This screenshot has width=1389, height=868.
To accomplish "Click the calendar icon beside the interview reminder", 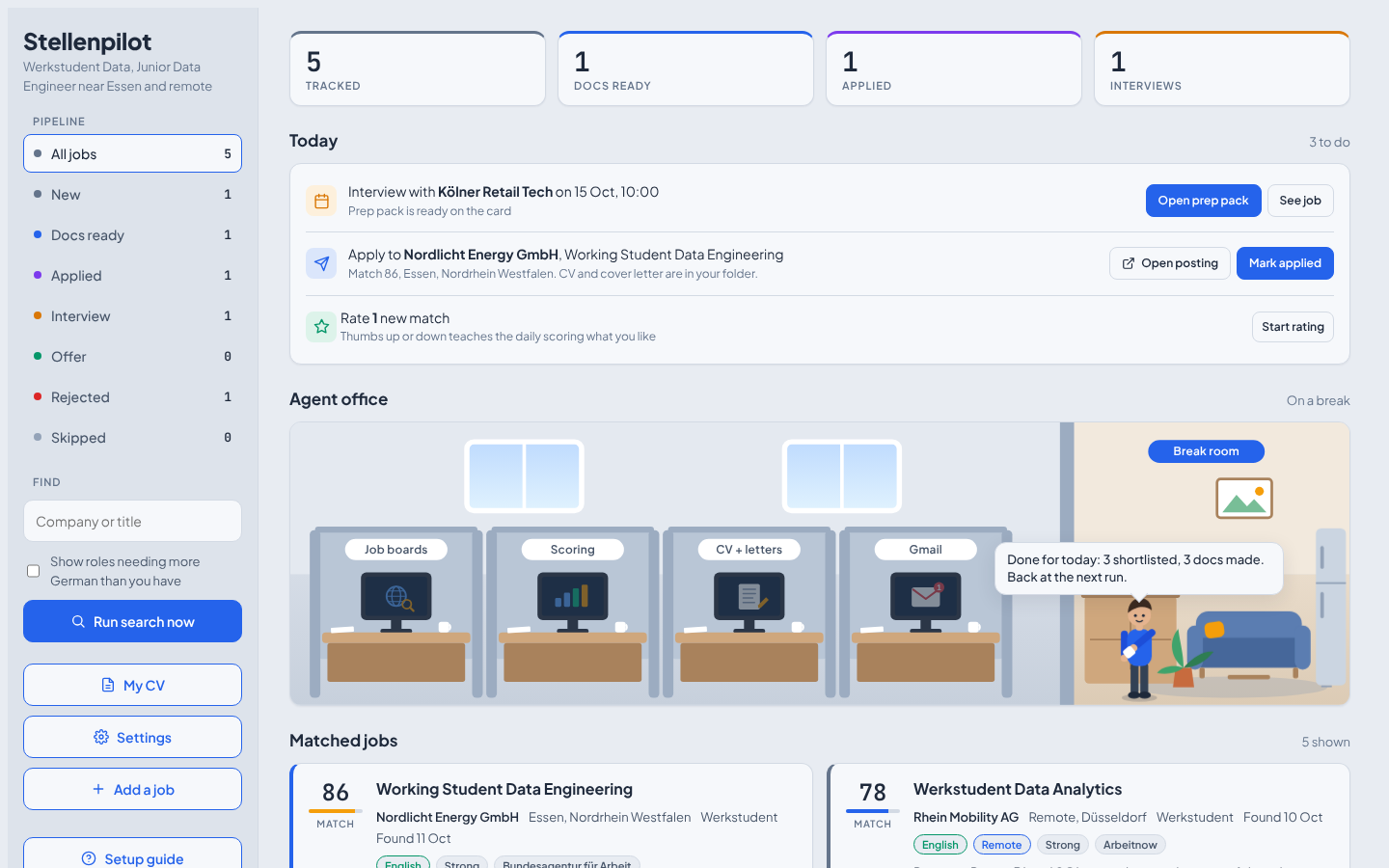I will [321, 201].
